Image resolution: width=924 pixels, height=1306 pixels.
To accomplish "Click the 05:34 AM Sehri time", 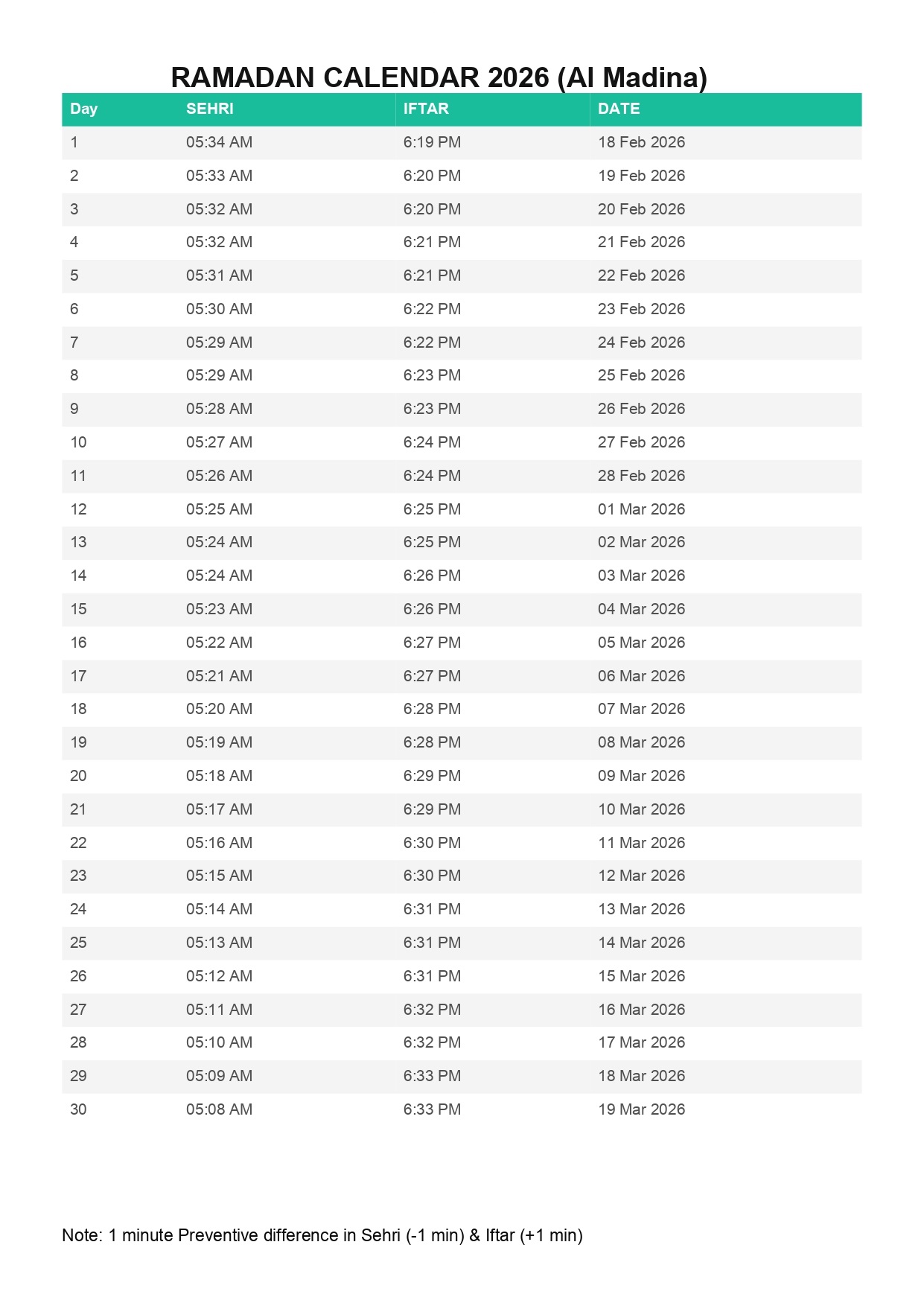I will pos(219,142).
